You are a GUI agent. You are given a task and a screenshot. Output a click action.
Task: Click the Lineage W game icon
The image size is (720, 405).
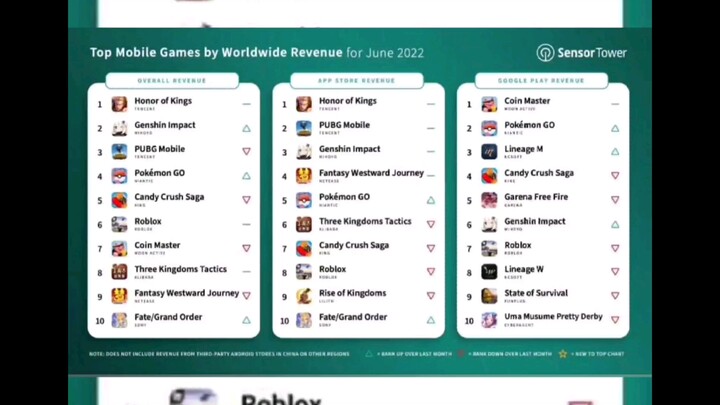[489, 272]
